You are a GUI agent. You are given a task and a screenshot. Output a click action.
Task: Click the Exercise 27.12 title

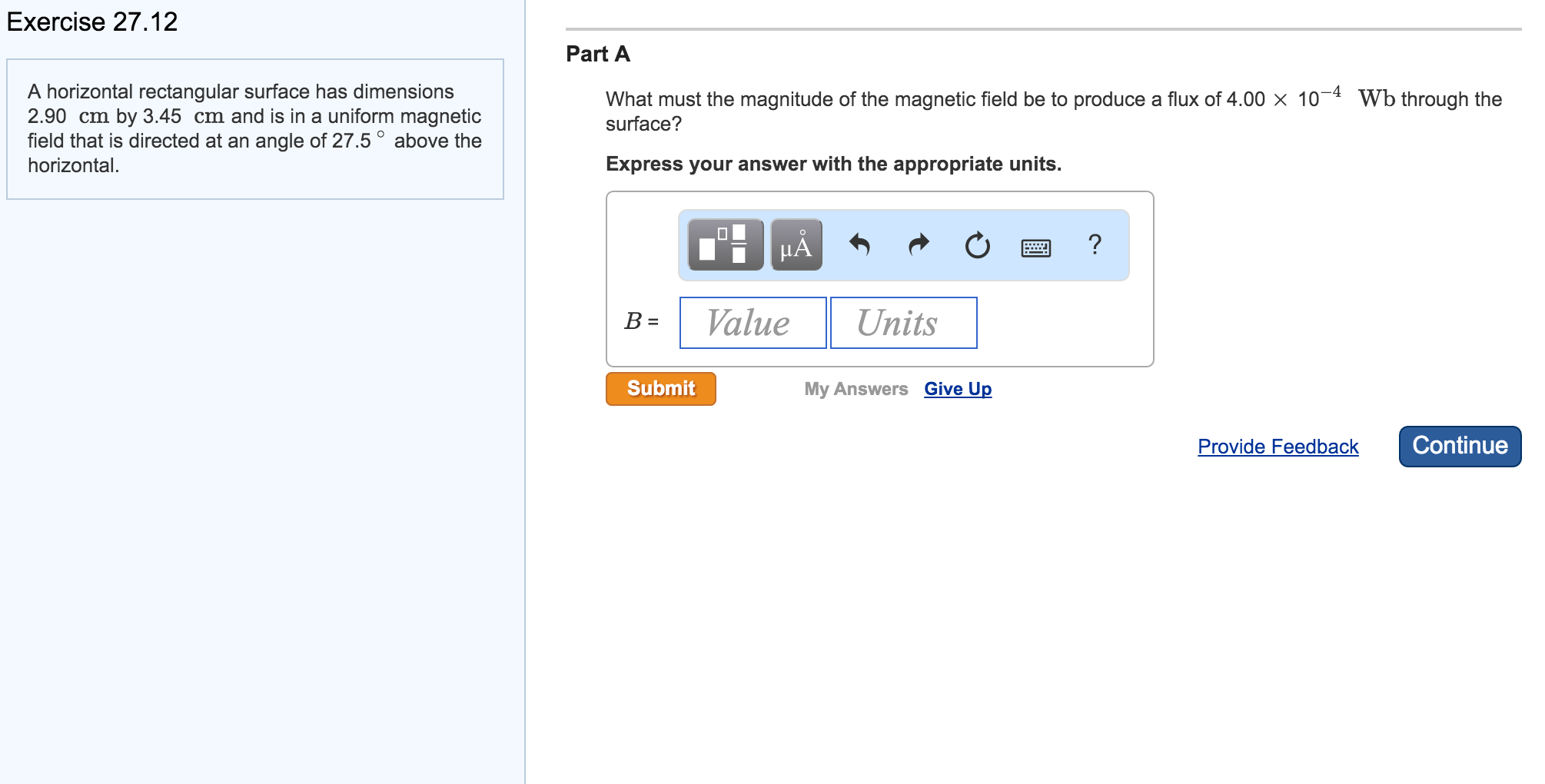coord(91,22)
